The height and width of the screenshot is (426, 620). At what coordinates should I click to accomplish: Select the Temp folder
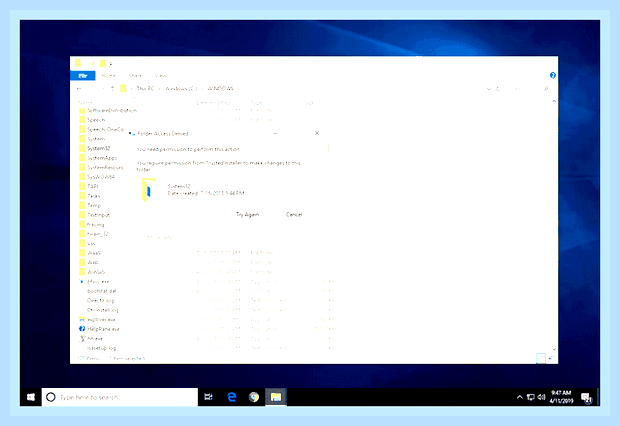[x=90, y=205]
